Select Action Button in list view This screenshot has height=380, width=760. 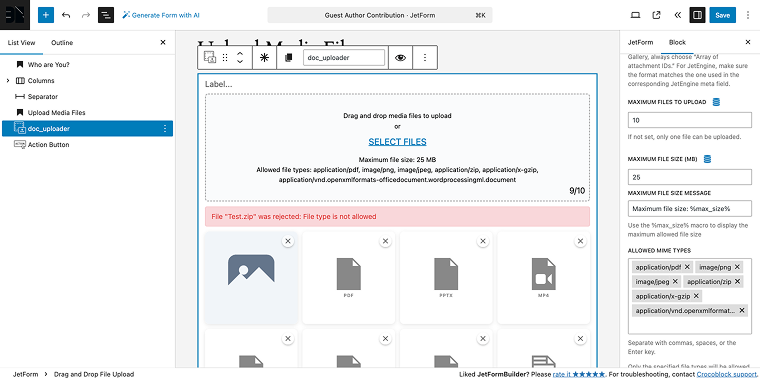click(x=48, y=144)
